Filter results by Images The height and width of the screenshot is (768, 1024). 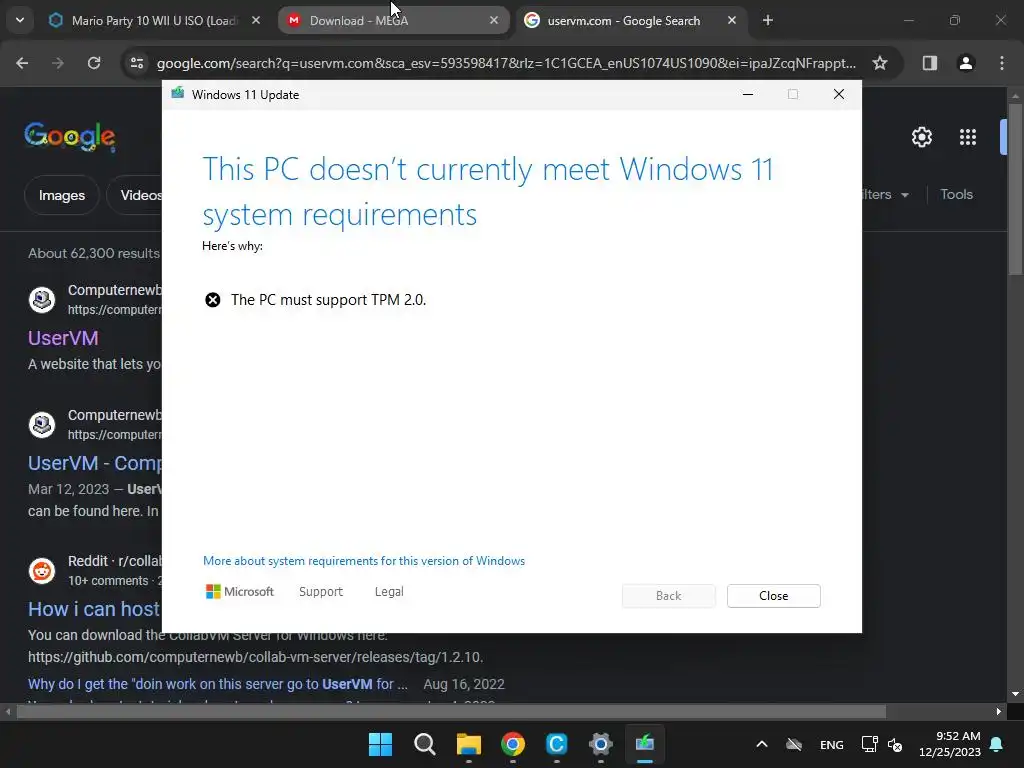coord(61,195)
